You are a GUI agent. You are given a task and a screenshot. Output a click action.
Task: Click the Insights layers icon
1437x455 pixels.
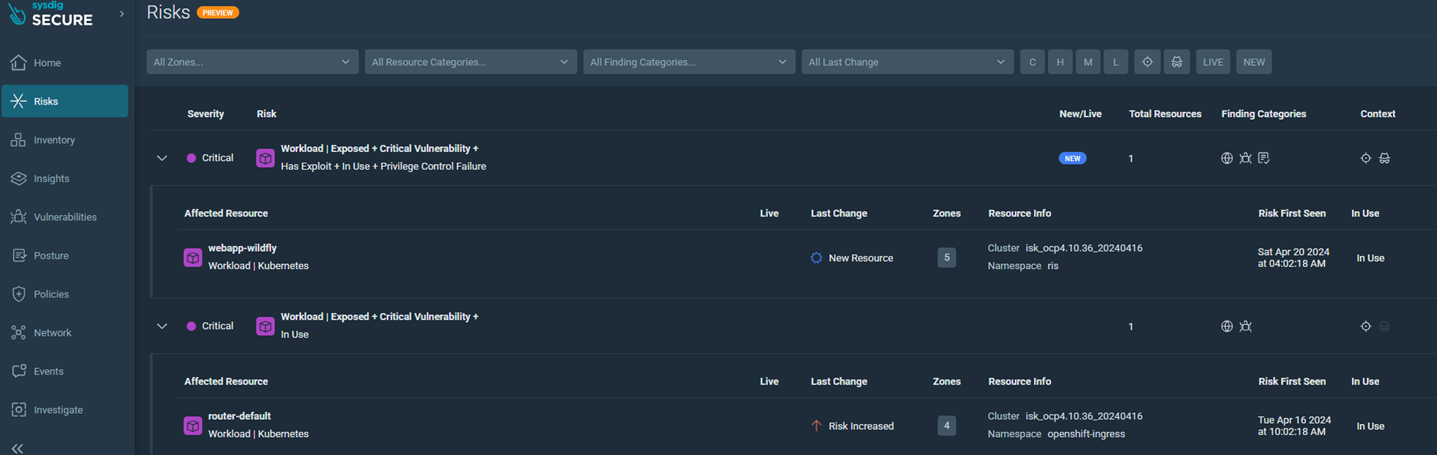(18, 179)
